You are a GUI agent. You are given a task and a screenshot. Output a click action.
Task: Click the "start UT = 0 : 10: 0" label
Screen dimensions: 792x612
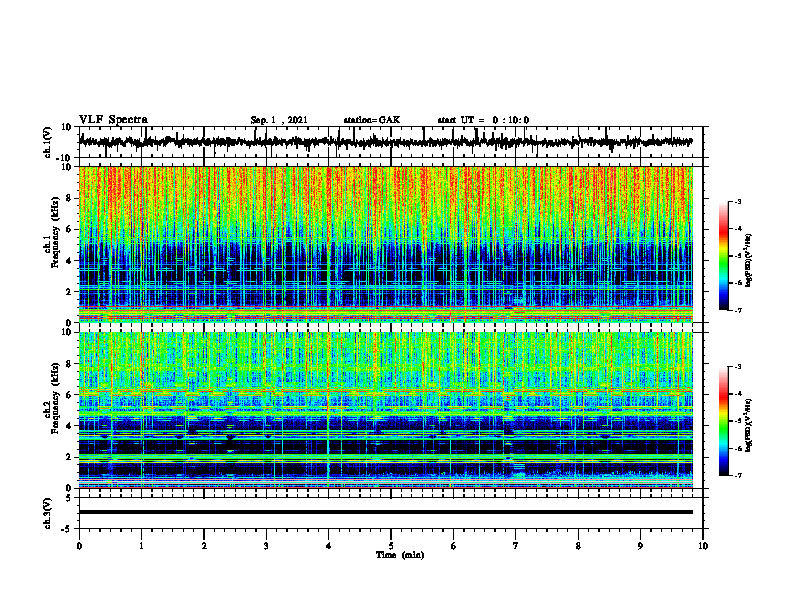point(483,120)
